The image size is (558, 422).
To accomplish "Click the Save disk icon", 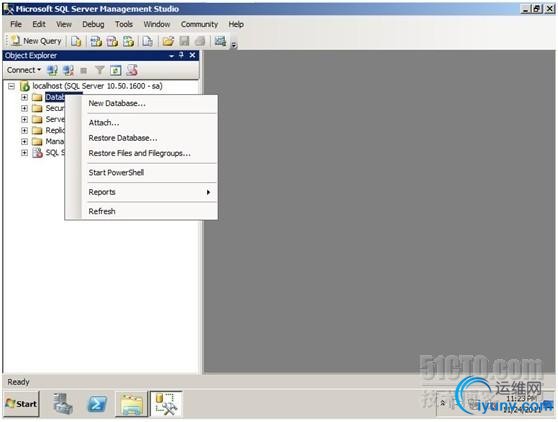I will click(184, 41).
